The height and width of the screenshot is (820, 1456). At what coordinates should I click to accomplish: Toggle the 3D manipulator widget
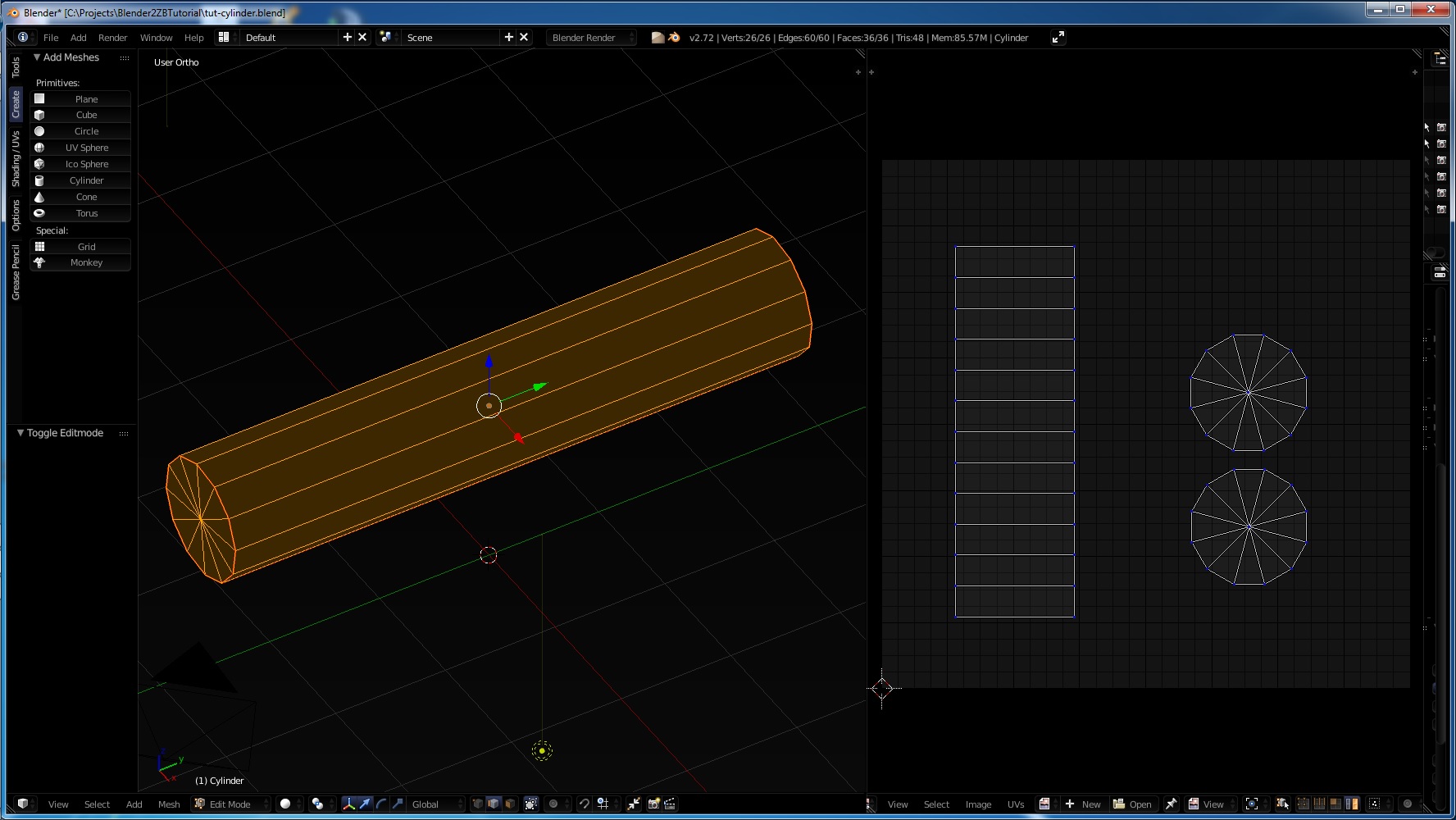tap(348, 804)
